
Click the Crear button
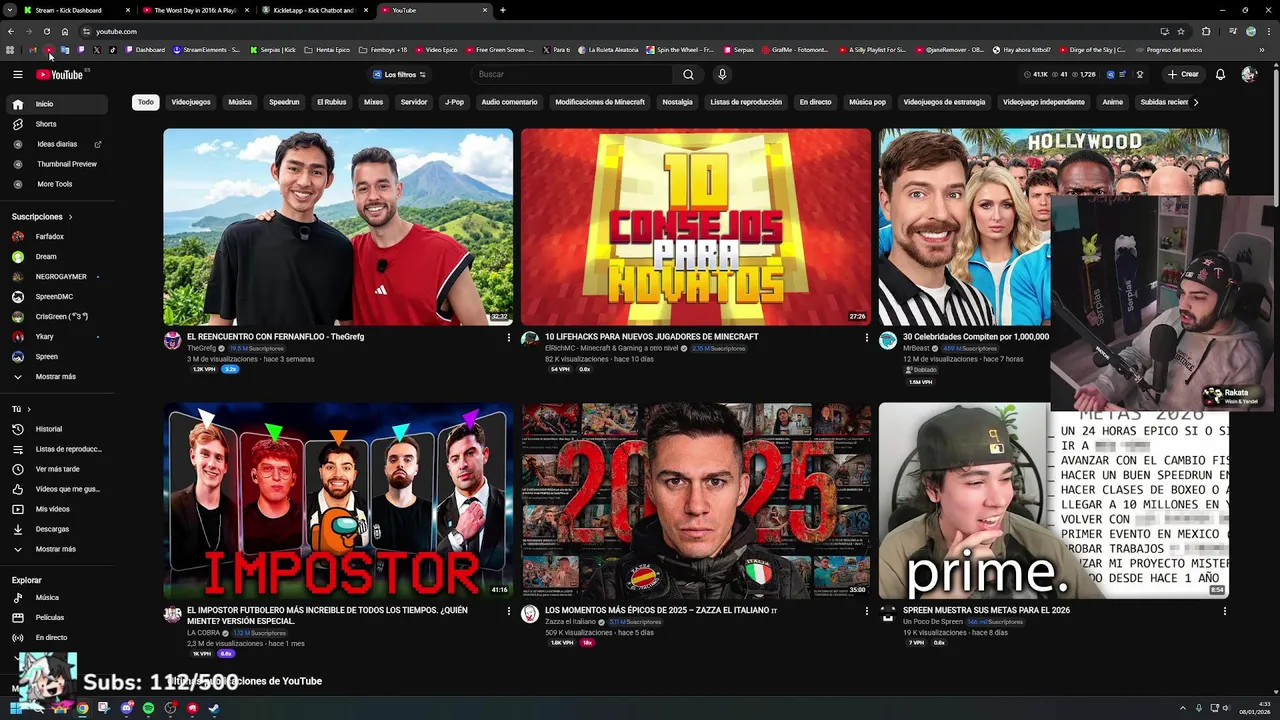[1183, 74]
